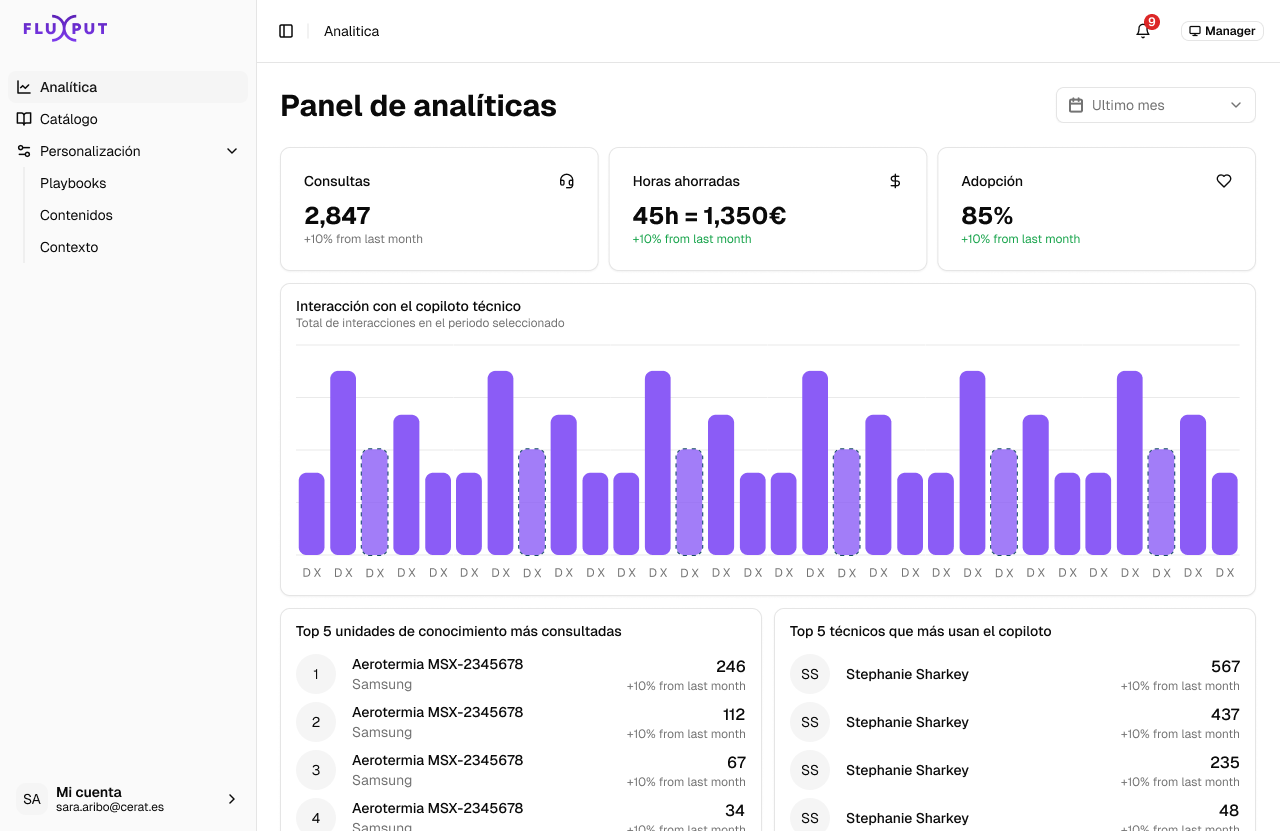
Task: Click the count 67 in knowledge list
Action: click(x=737, y=762)
